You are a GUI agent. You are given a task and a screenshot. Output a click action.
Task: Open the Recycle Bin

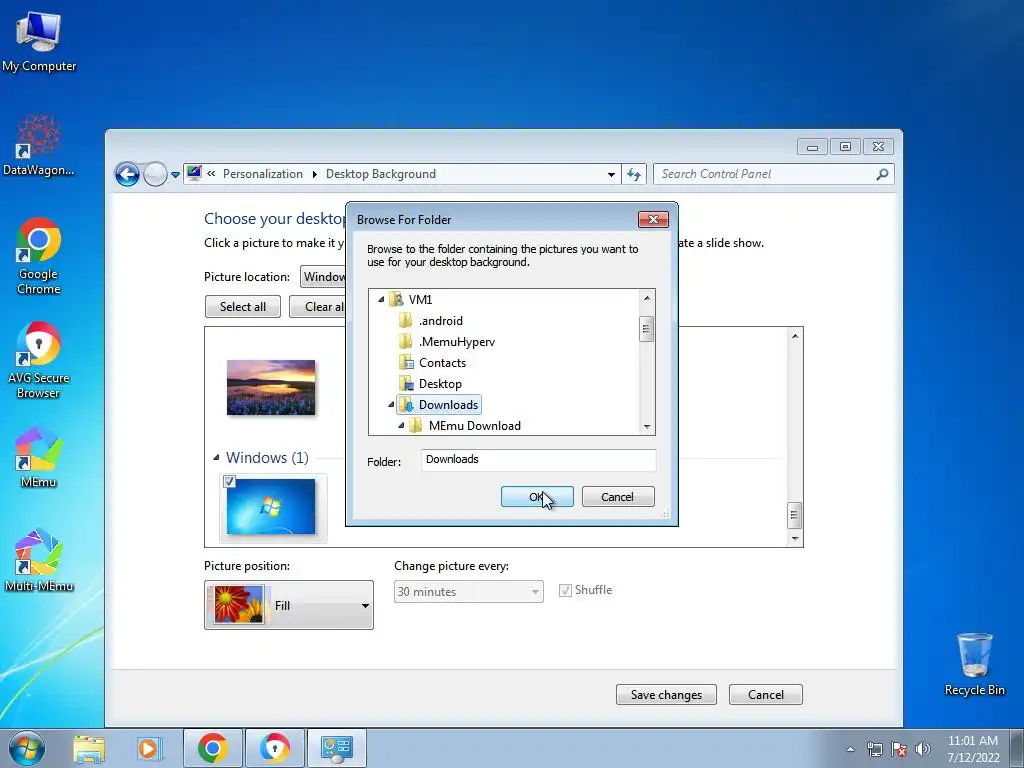(974, 664)
